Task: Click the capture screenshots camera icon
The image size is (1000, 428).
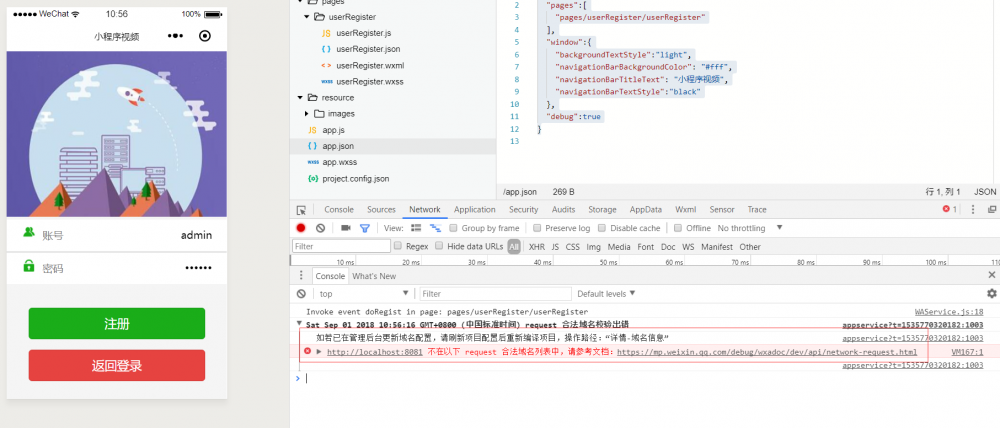Action: [346, 228]
